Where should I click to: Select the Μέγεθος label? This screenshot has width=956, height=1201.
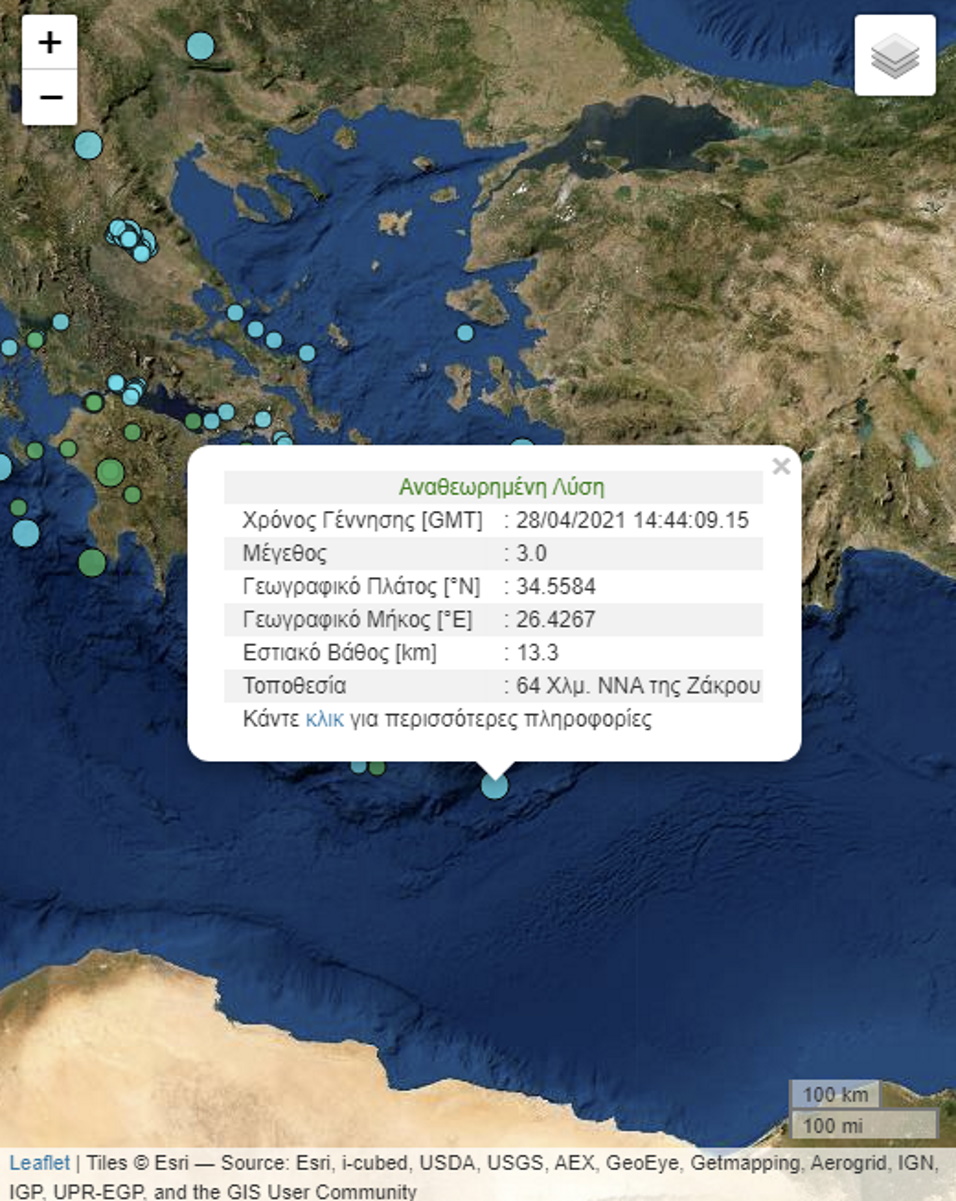(x=284, y=553)
